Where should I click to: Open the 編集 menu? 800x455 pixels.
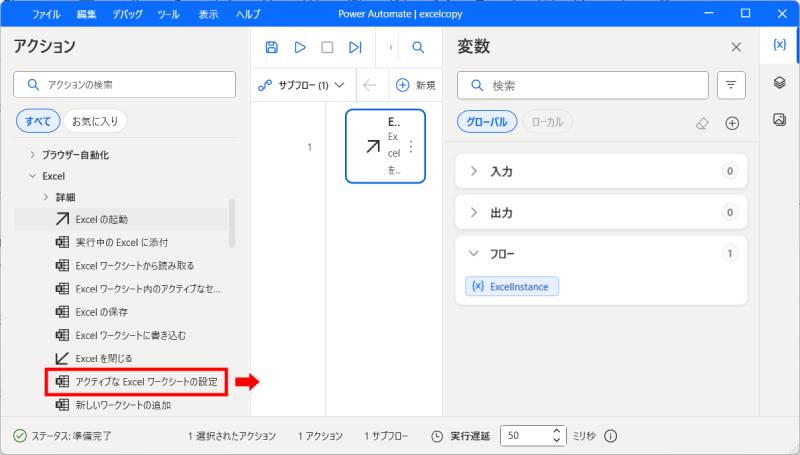coord(86,14)
